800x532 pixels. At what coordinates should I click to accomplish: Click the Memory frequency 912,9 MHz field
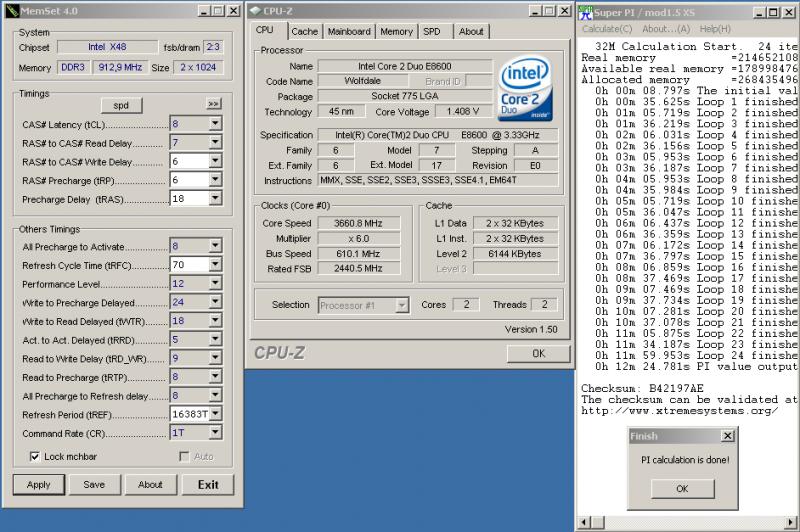coord(120,67)
